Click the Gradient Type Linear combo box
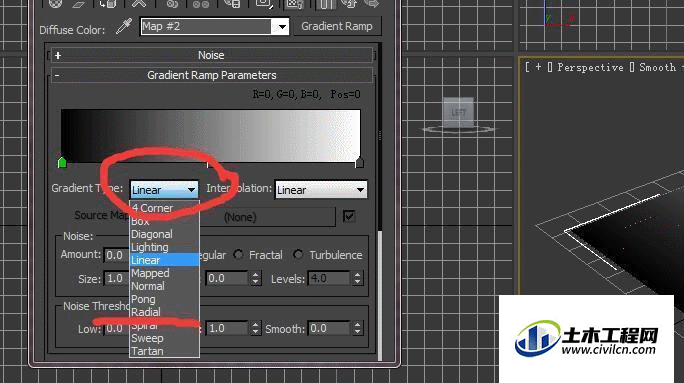The image size is (684, 383). pos(164,190)
